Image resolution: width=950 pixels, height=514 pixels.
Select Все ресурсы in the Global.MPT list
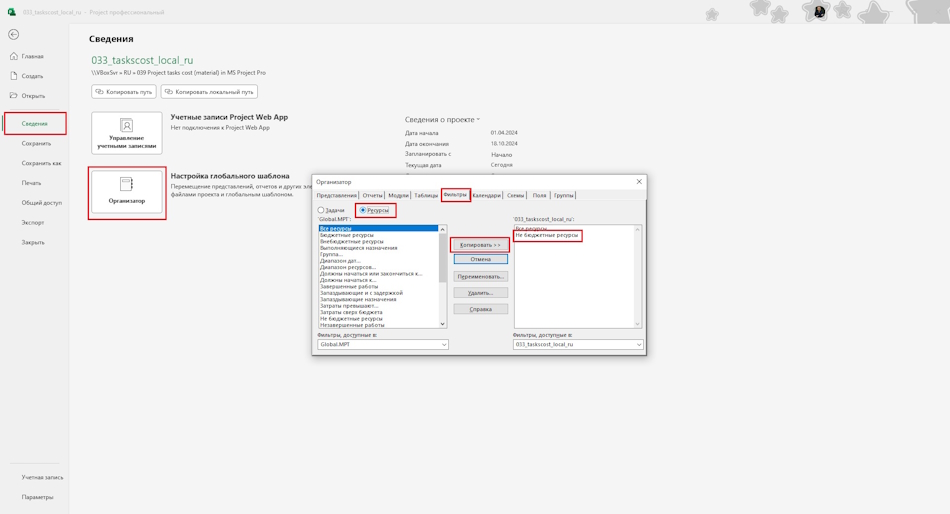pos(378,229)
